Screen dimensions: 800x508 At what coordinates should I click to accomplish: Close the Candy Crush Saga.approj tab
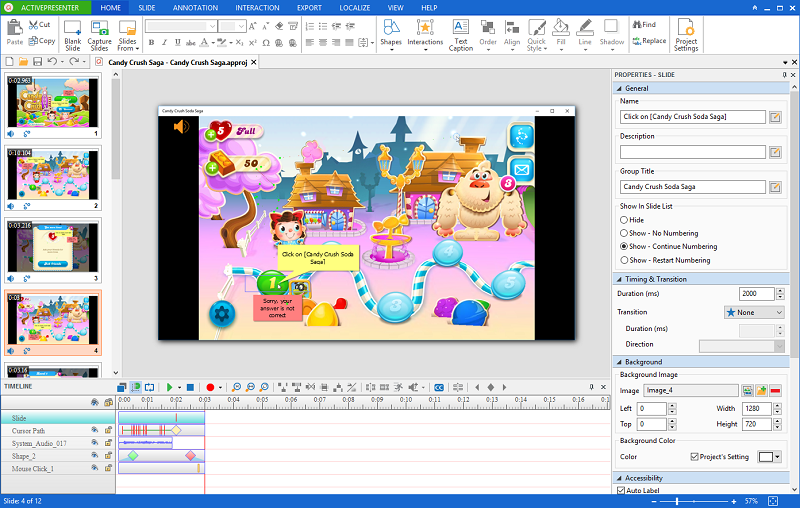coord(254,62)
